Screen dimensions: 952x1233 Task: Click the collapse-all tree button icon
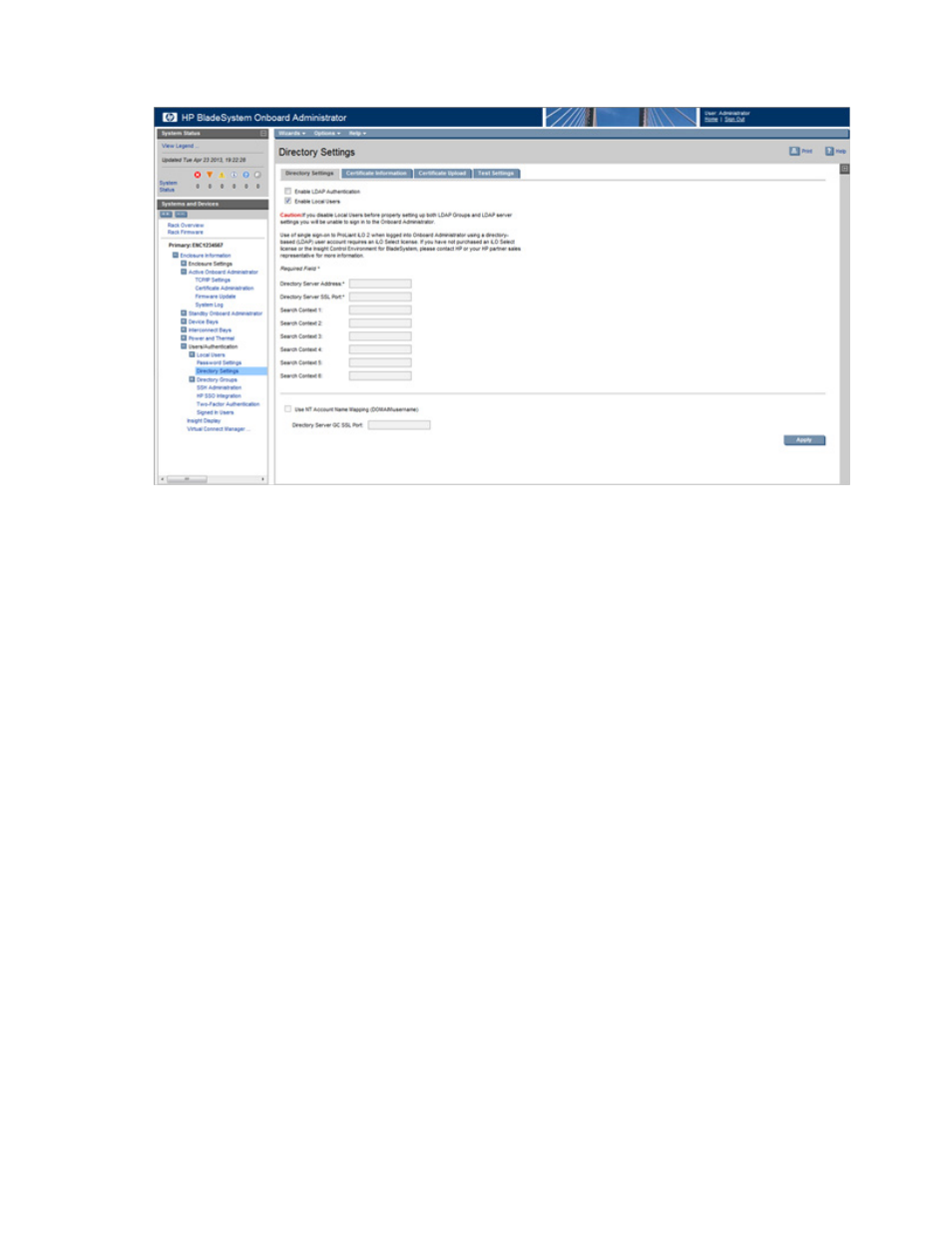181,214
